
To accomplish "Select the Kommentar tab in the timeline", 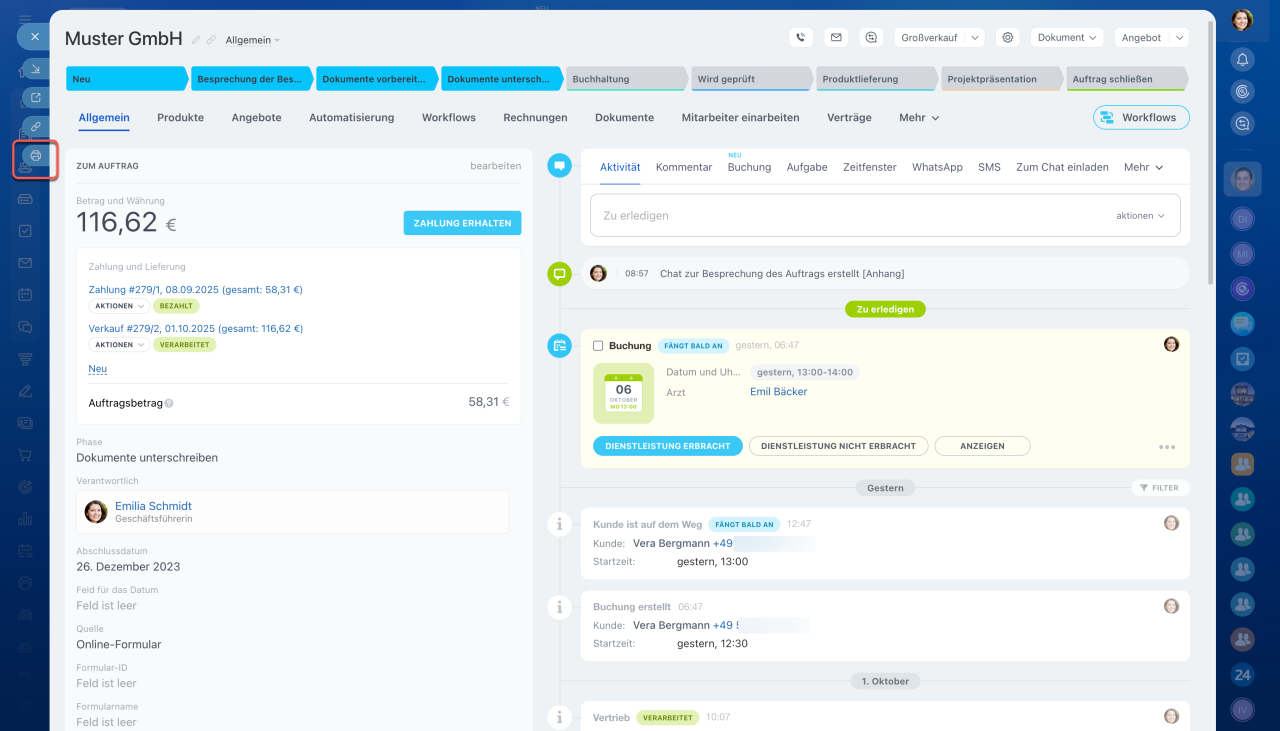I will [x=684, y=168].
